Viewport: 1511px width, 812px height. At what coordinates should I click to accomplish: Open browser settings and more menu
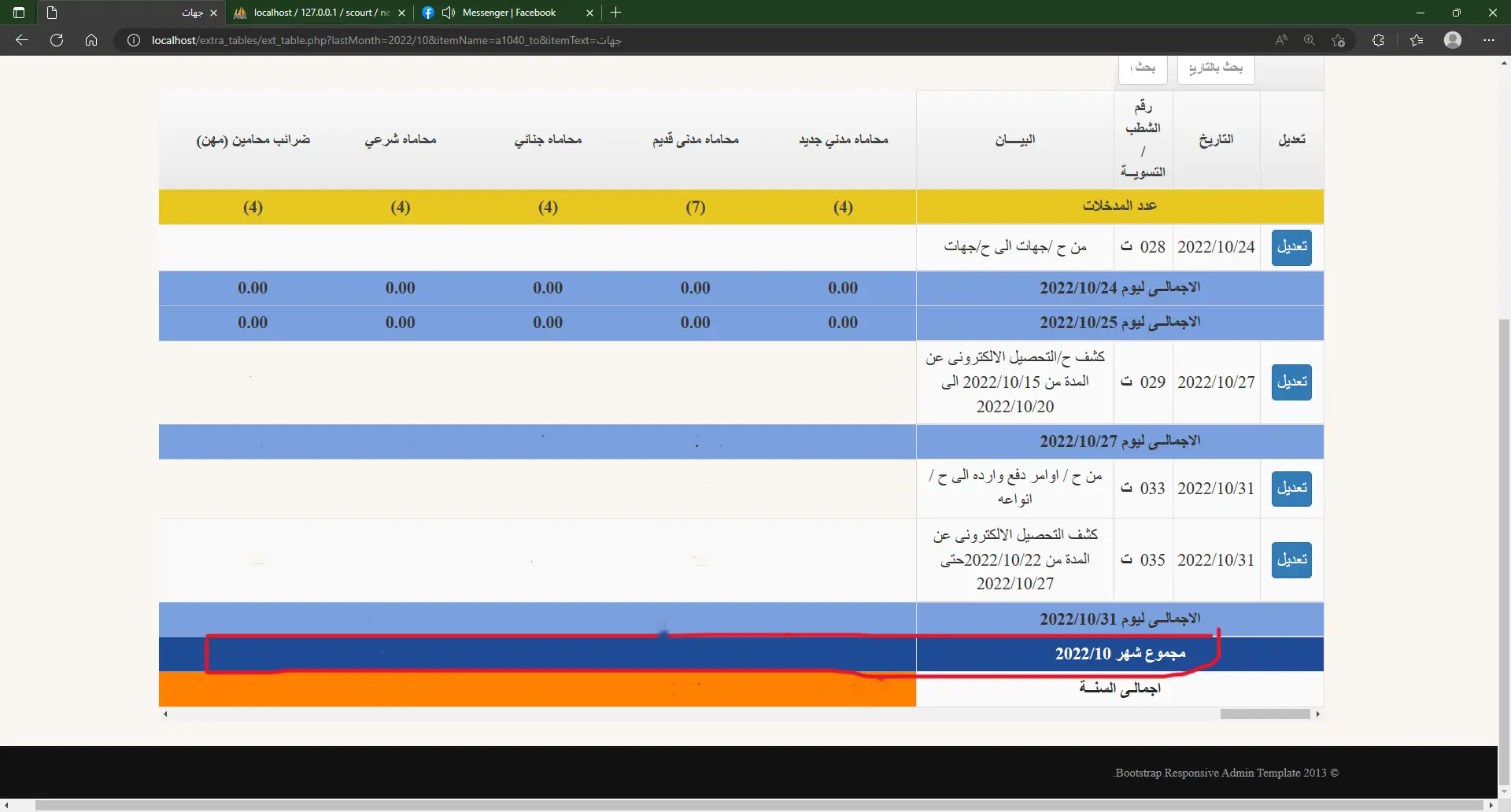click(x=1488, y=40)
